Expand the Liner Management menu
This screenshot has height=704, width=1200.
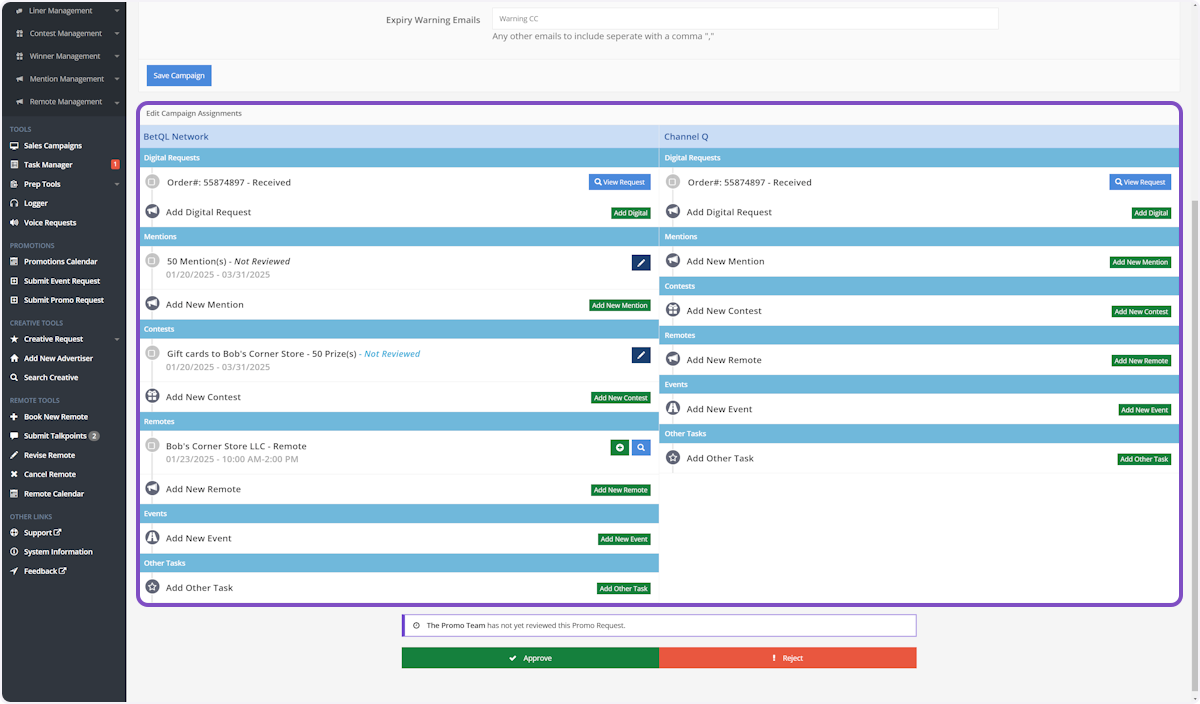coord(117,11)
